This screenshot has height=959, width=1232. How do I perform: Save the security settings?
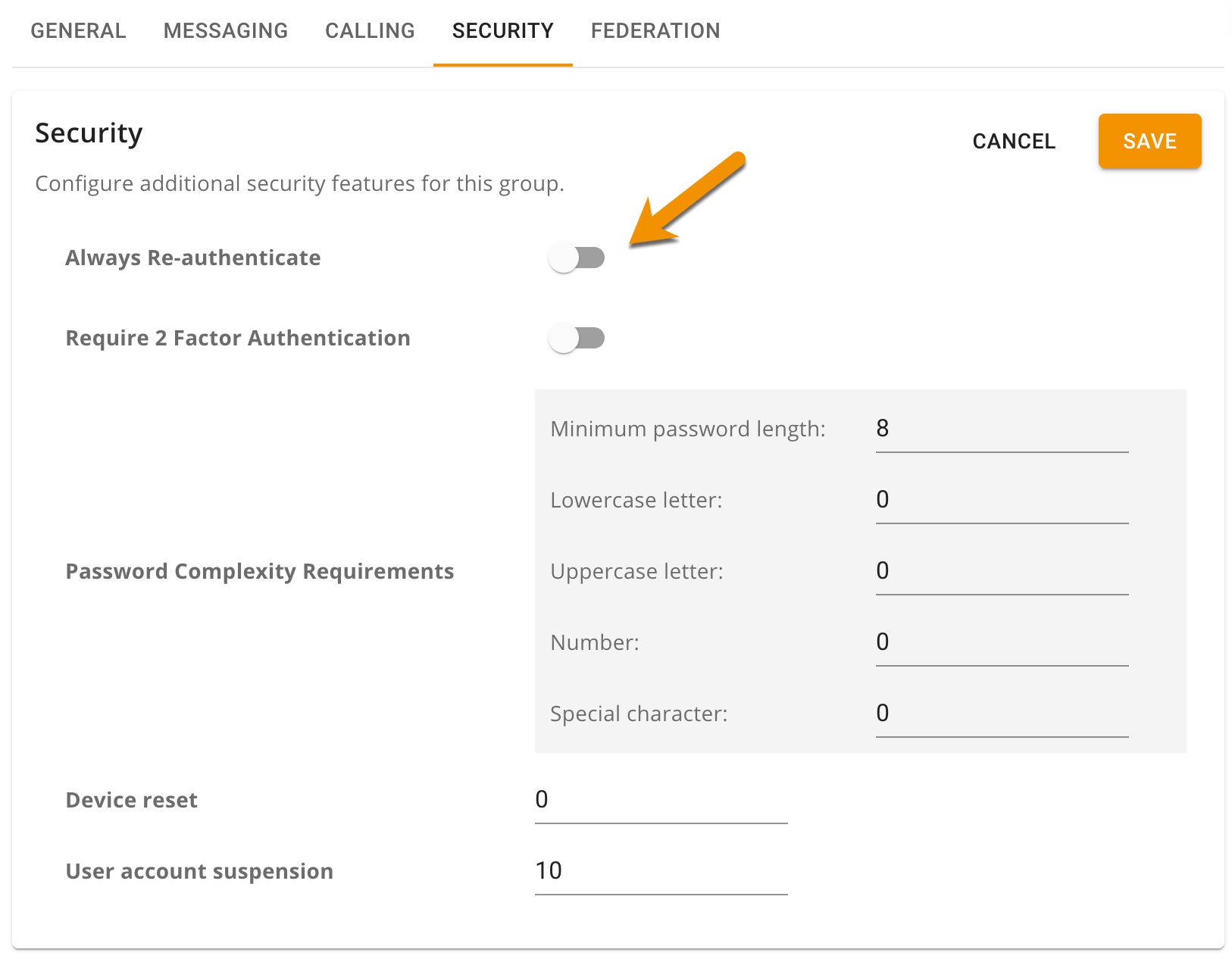pyautogui.click(x=1149, y=142)
